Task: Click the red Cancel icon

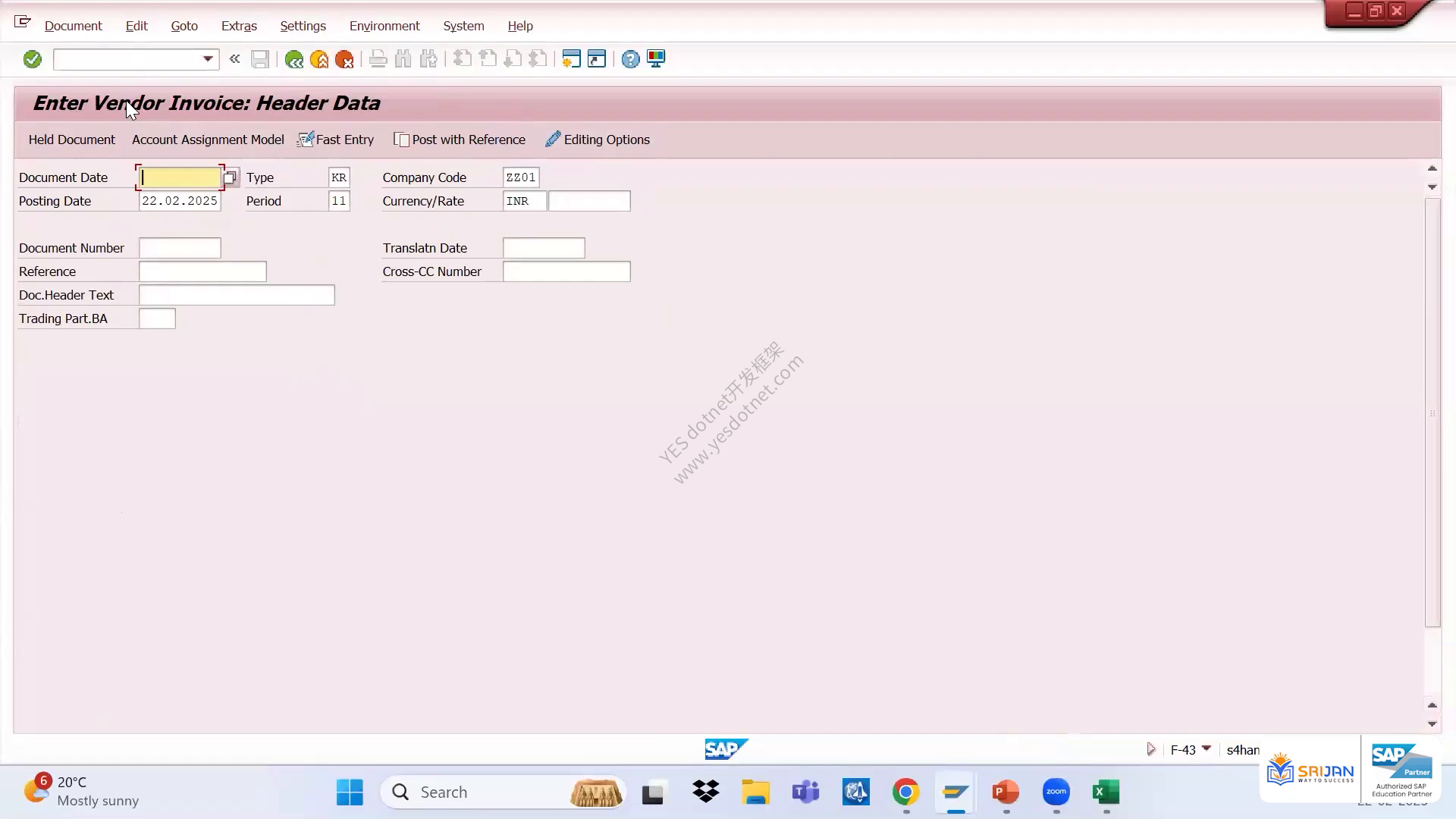Action: click(x=344, y=59)
